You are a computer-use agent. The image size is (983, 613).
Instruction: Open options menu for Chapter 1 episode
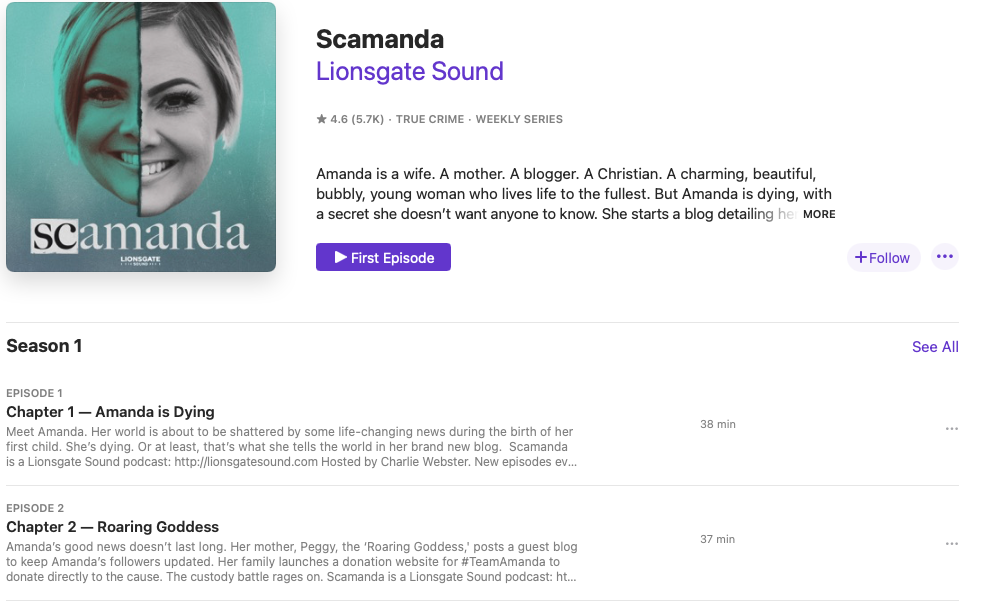coord(951,429)
